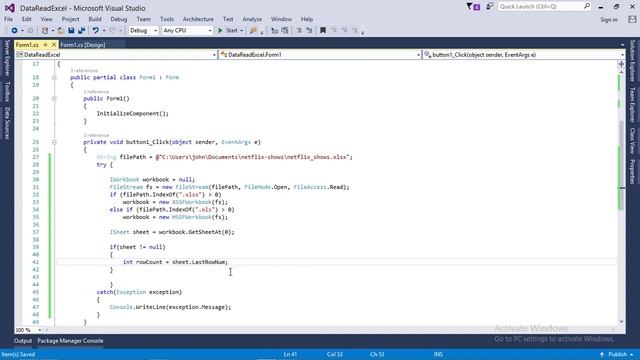
Task: Click the Increase Indent toolbar icon
Action: (309, 31)
